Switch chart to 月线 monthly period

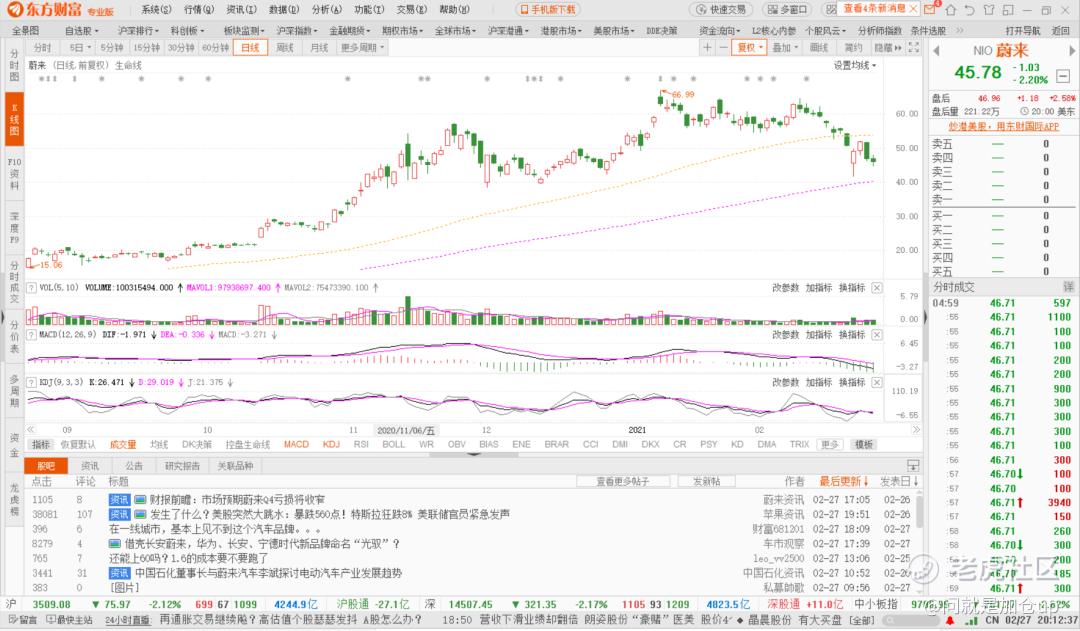pyautogui.click(x=319, y=48)
